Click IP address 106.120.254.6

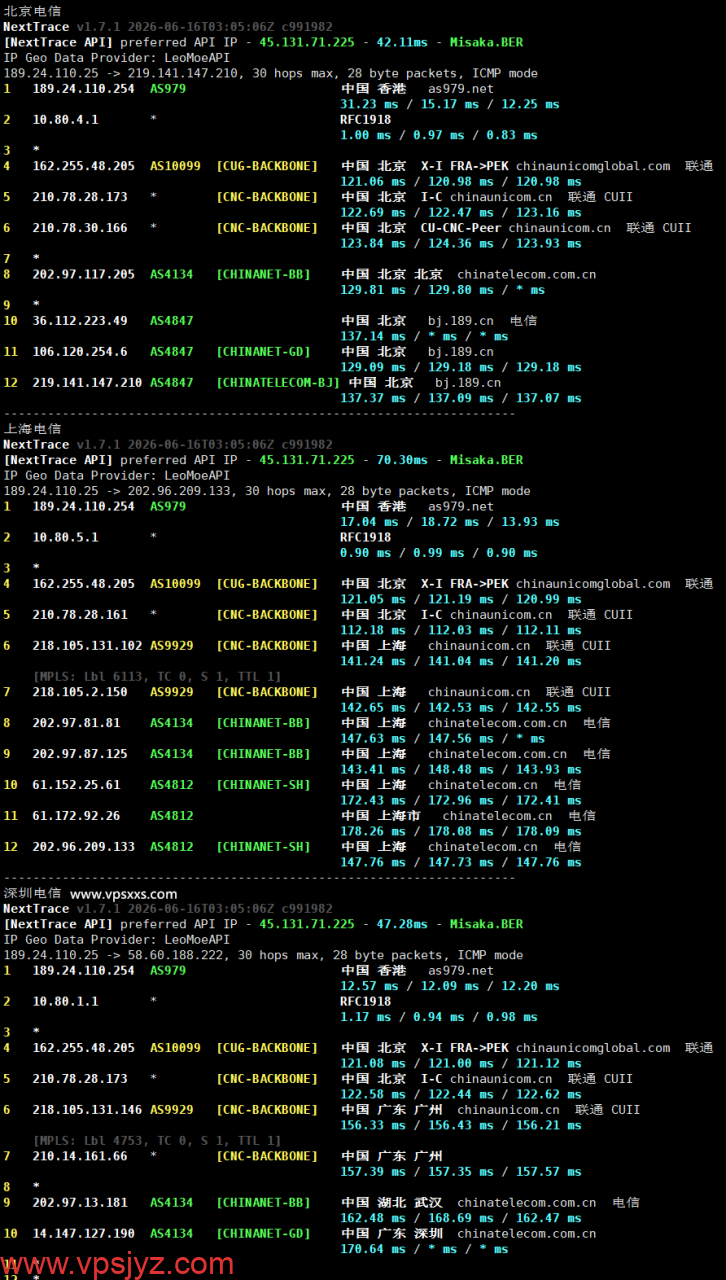80,352
